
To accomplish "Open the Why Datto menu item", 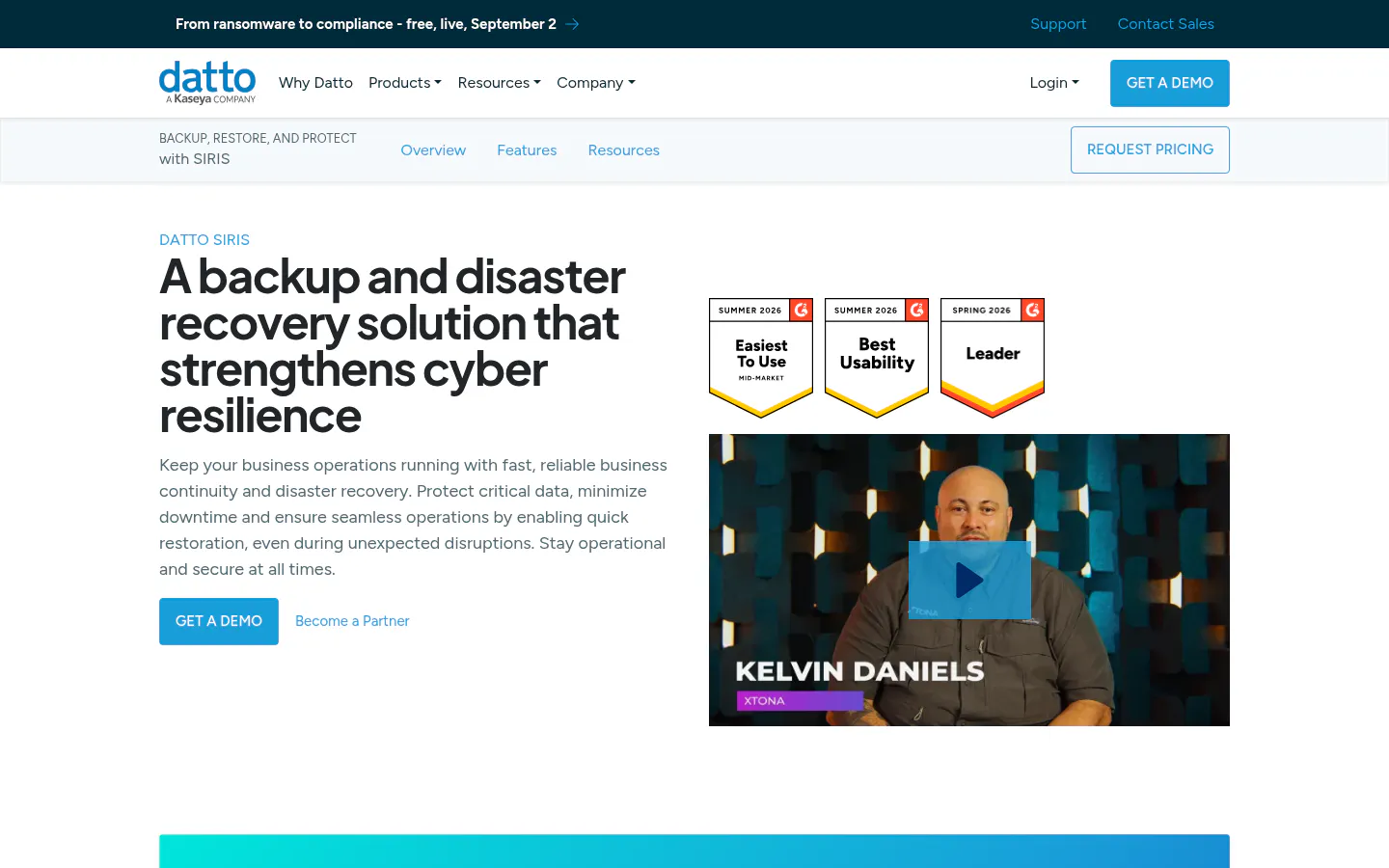I will click(x=315, y=83).
